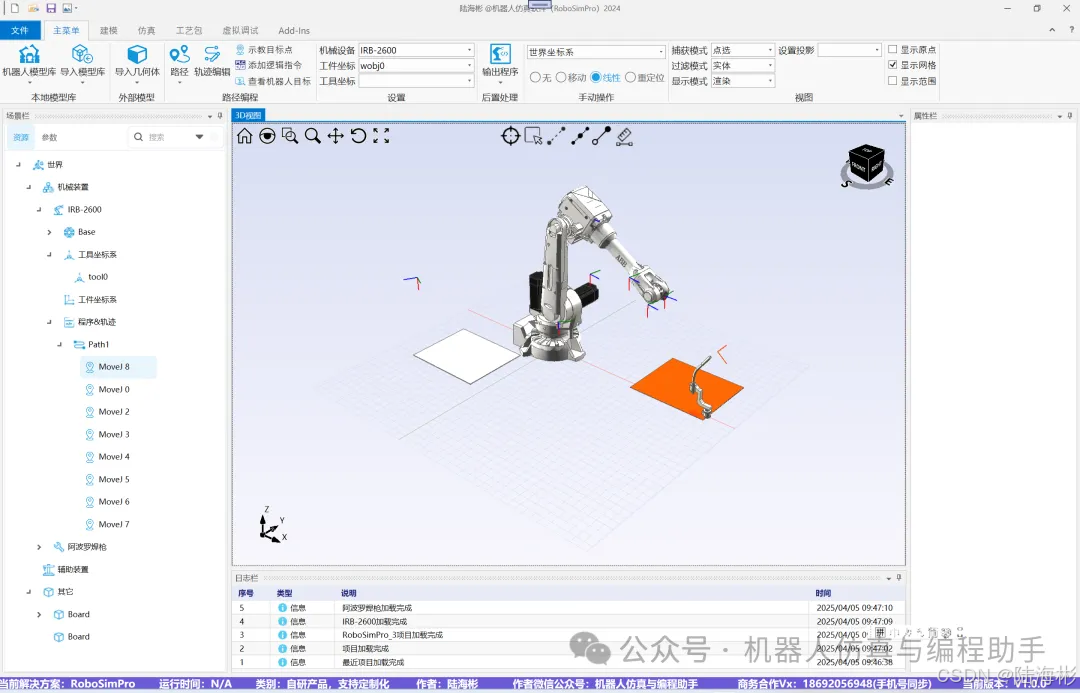This screenshot has height=693, width=1080.
Task: Open the 路径 path tool
Action: [179, 61]
